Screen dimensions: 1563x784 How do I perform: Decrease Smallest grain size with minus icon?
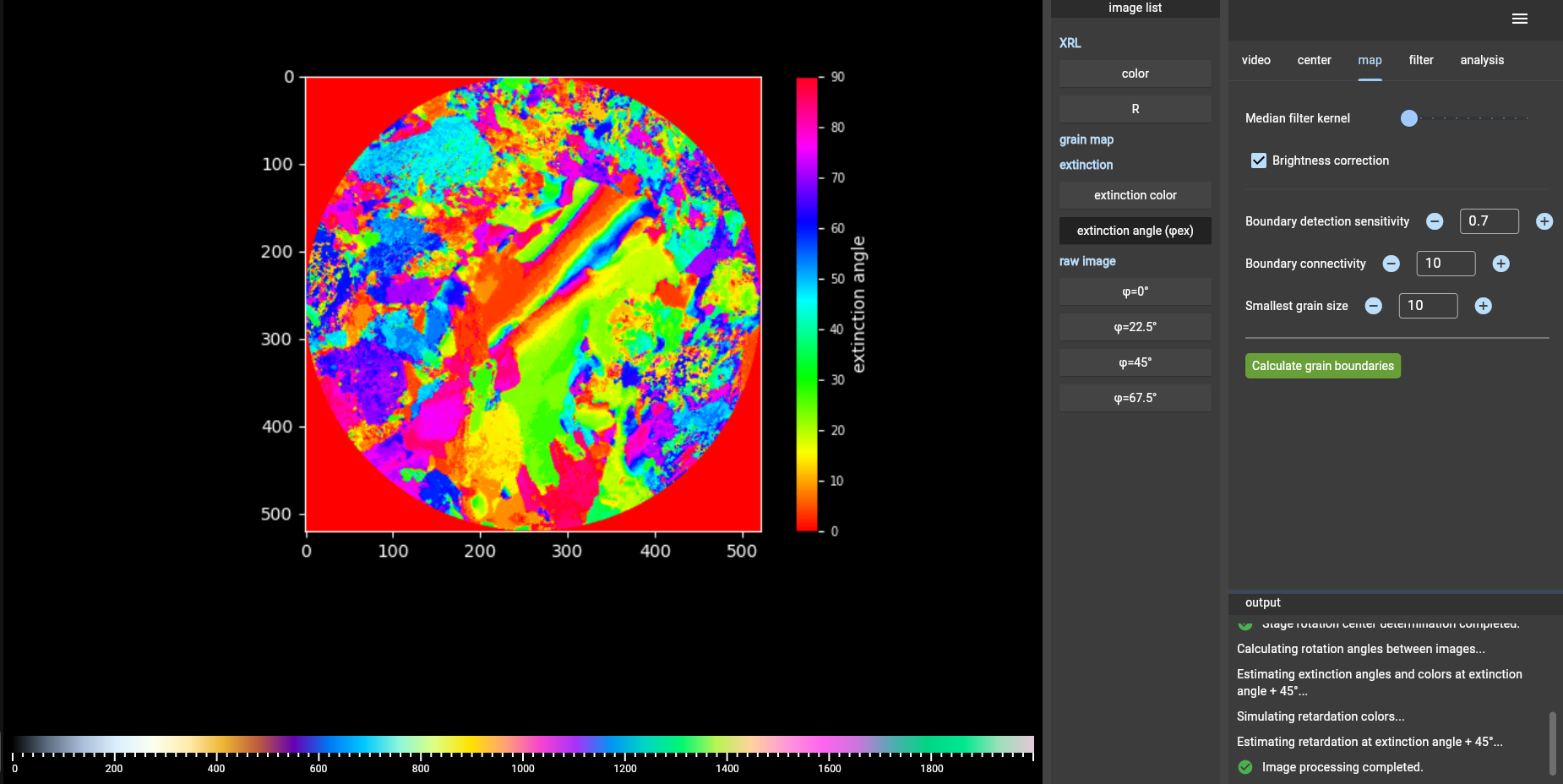(x=1373, y=306)
